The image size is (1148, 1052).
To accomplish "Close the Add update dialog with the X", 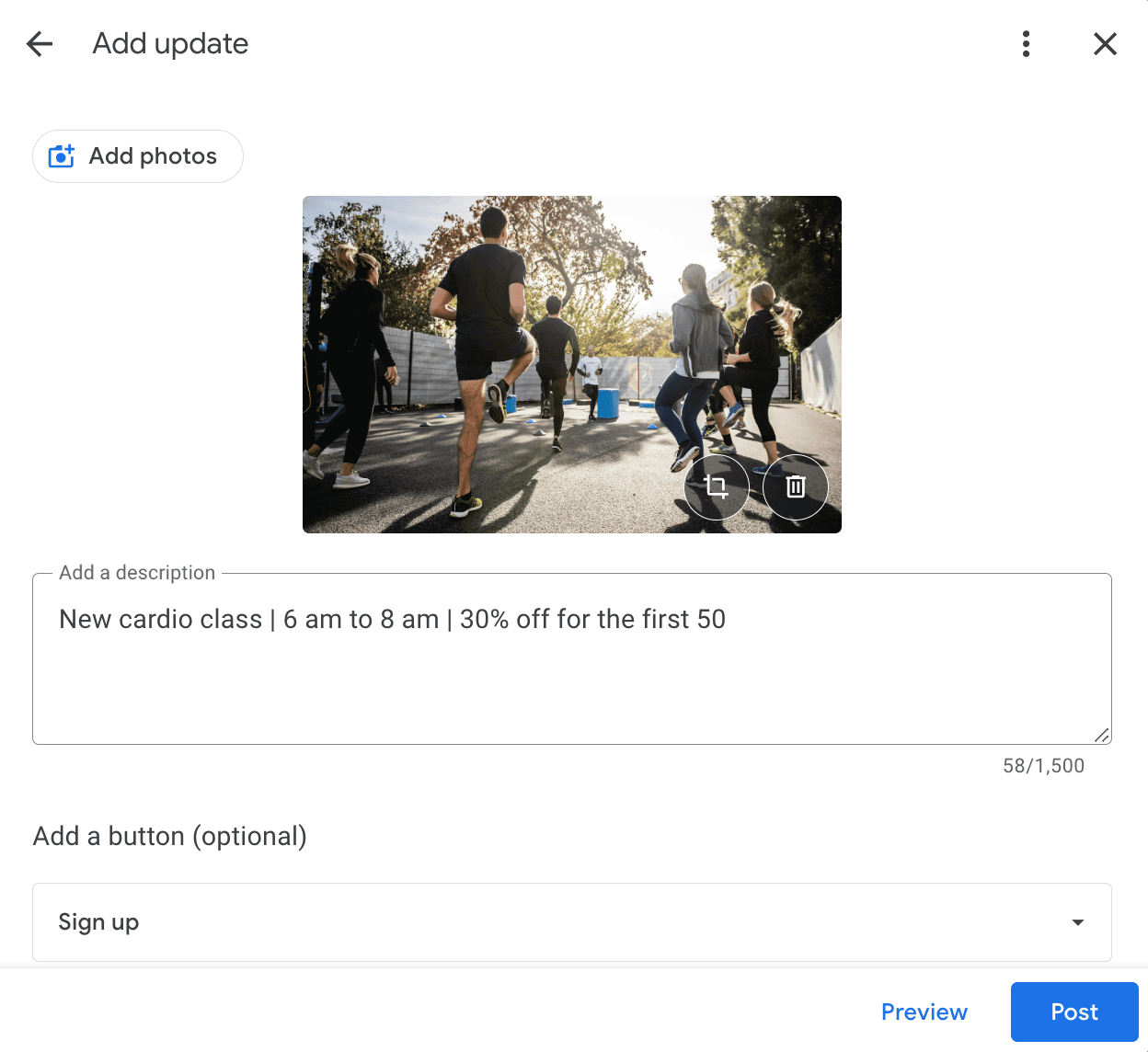I will pyautogui.click(x=1105, y=43).
